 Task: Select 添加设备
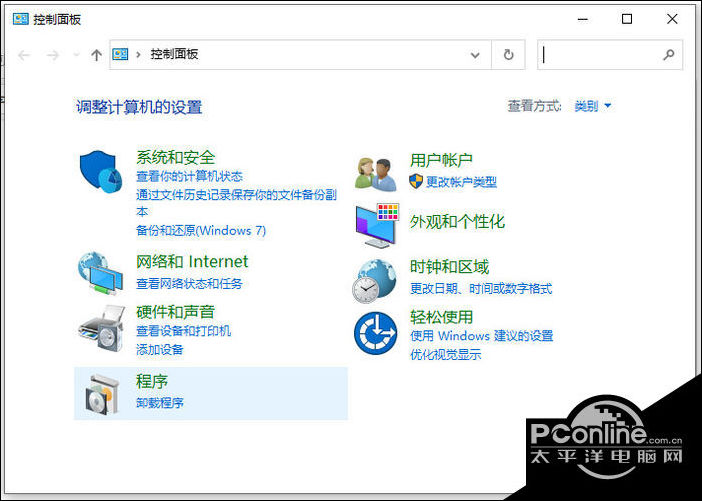point(160,350)
